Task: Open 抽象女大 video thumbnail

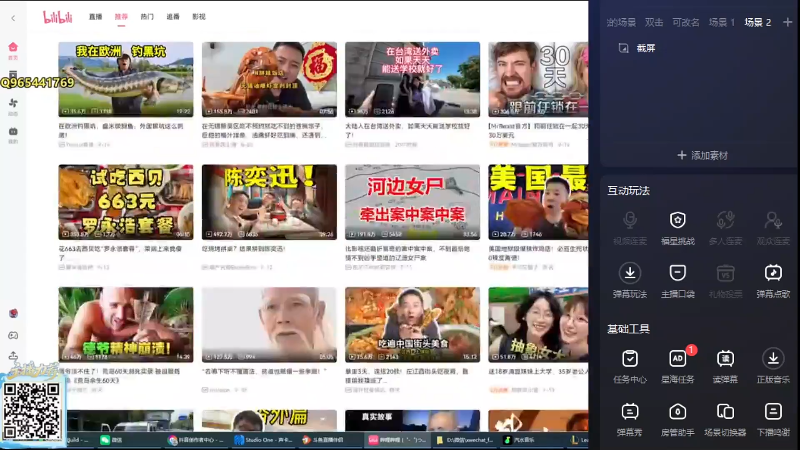Action: pyautogui.click(x=538, y=324)
